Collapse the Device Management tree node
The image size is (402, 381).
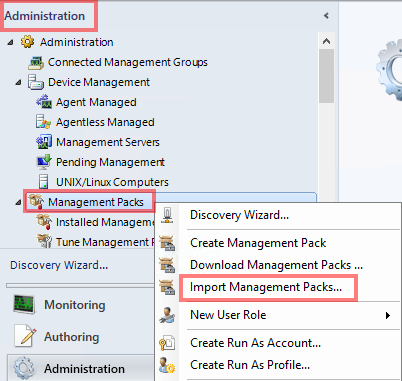coord(19,82)
